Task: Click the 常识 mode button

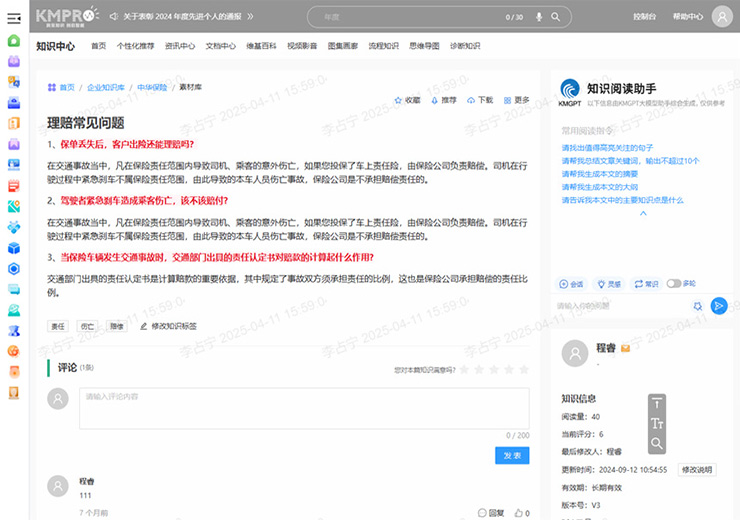Action: click(x=646, y=284)
